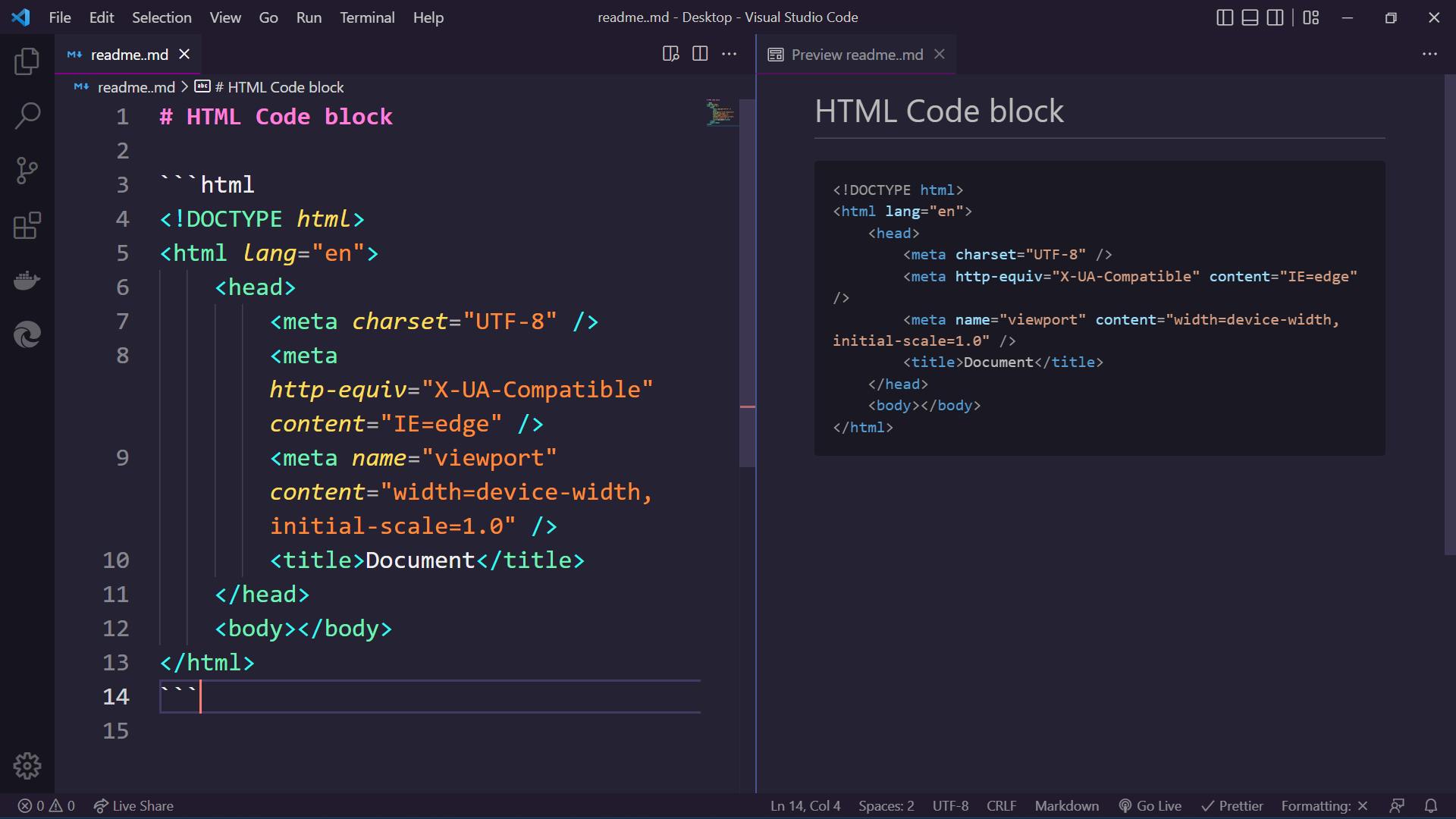Open the Help menu
The image size is (1456, 819).
click(x=428, y=17)
